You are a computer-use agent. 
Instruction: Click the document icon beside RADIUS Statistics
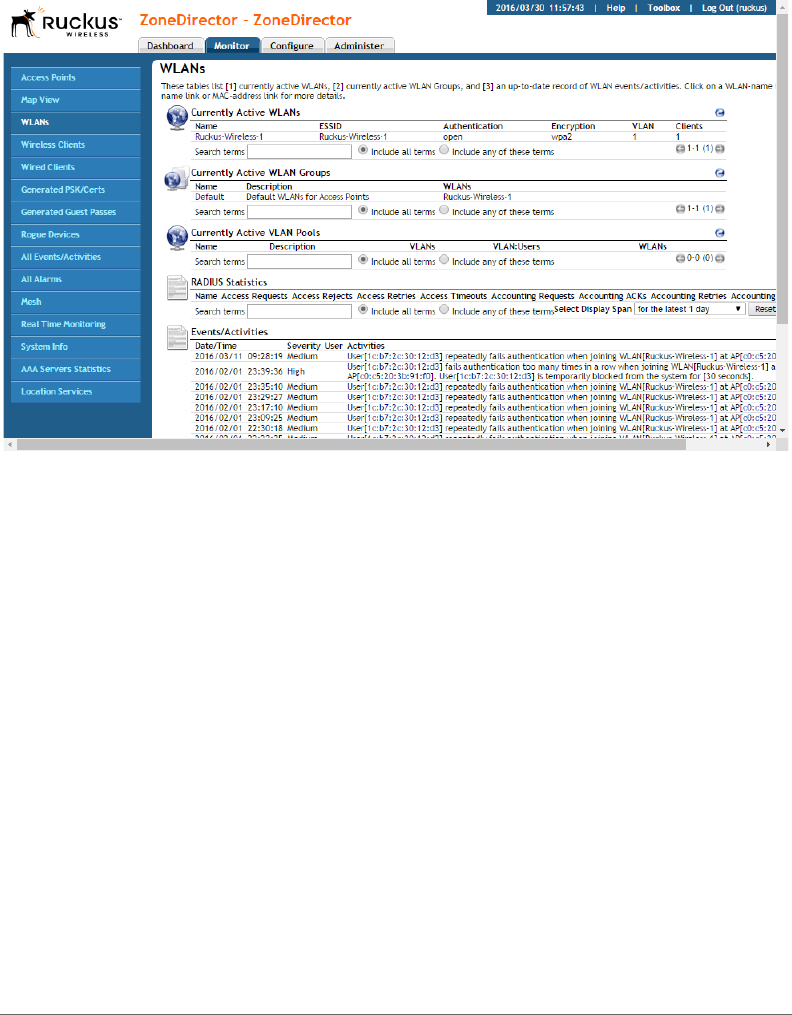(177, 288)
